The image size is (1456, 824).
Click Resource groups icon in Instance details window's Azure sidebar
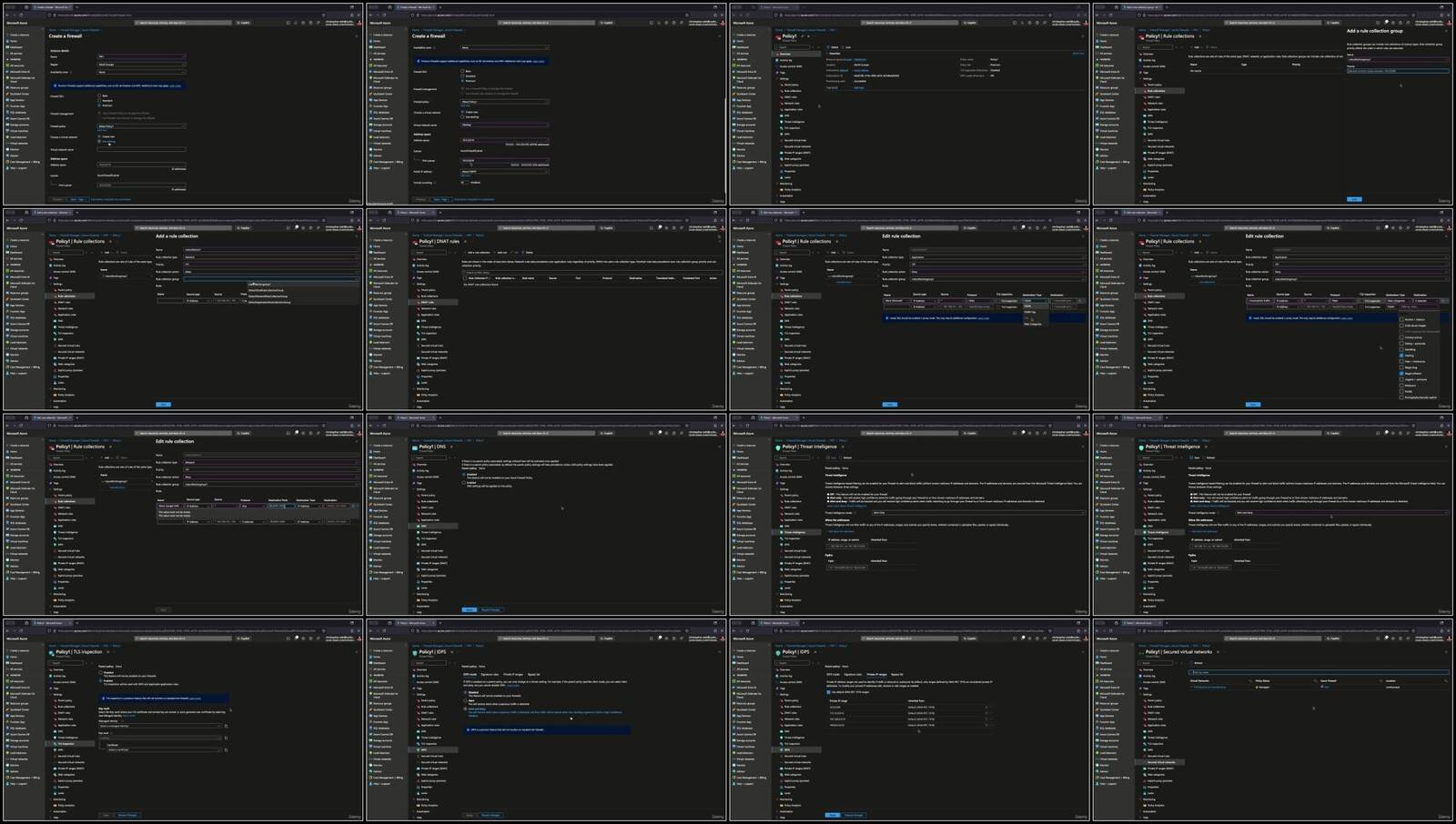[x=7, y=87]
